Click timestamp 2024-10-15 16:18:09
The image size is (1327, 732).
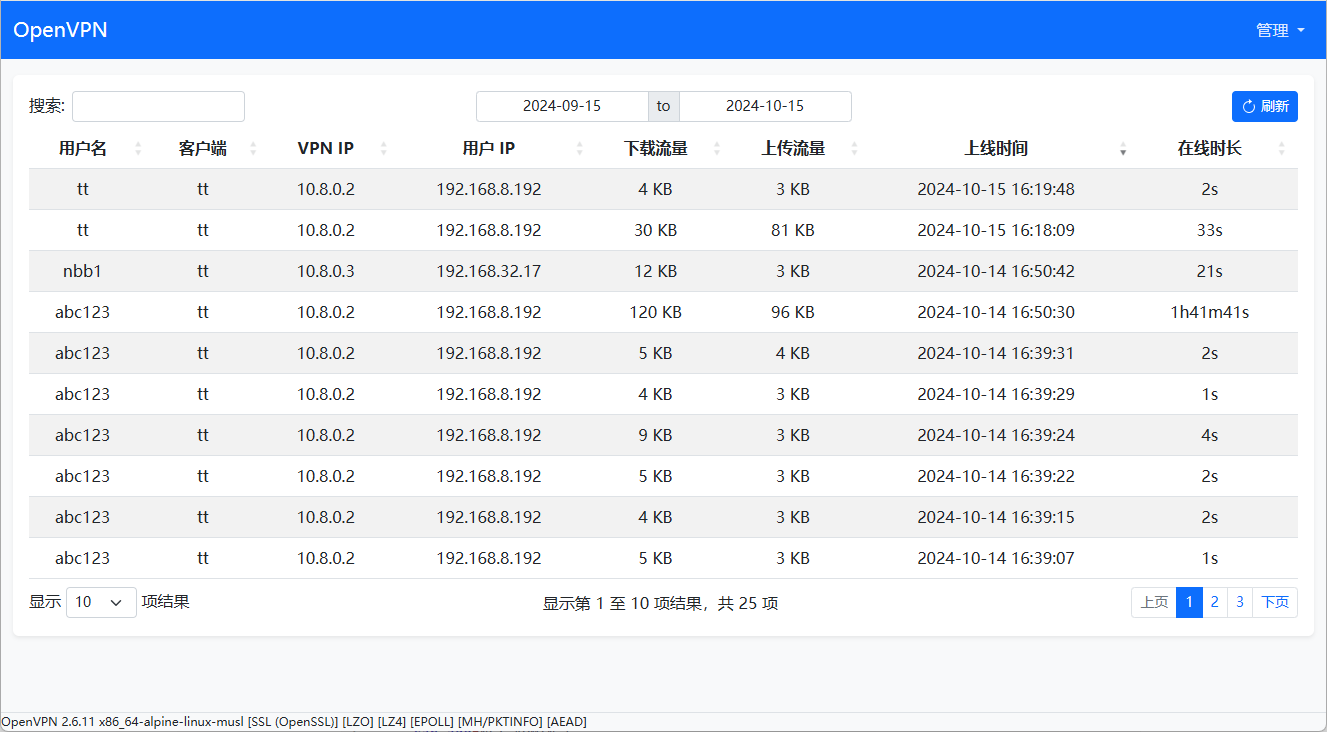(996, 230)
